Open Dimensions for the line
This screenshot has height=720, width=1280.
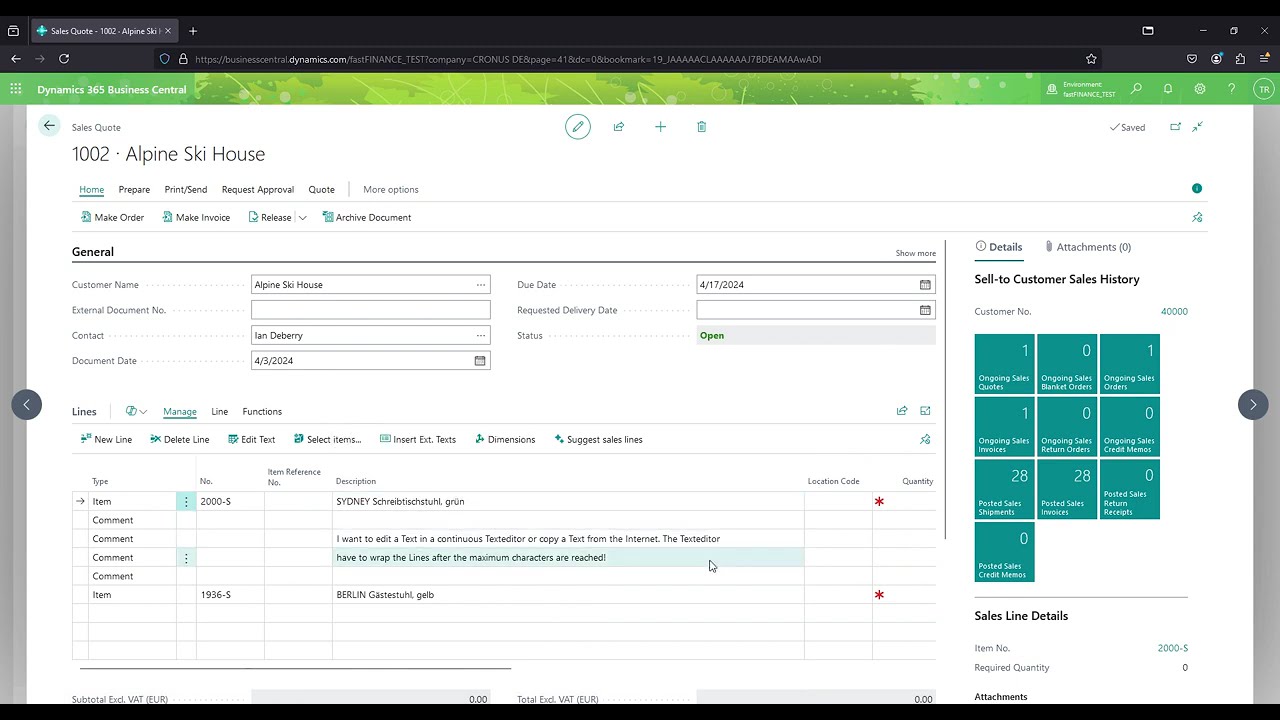[x=505, y=439]
